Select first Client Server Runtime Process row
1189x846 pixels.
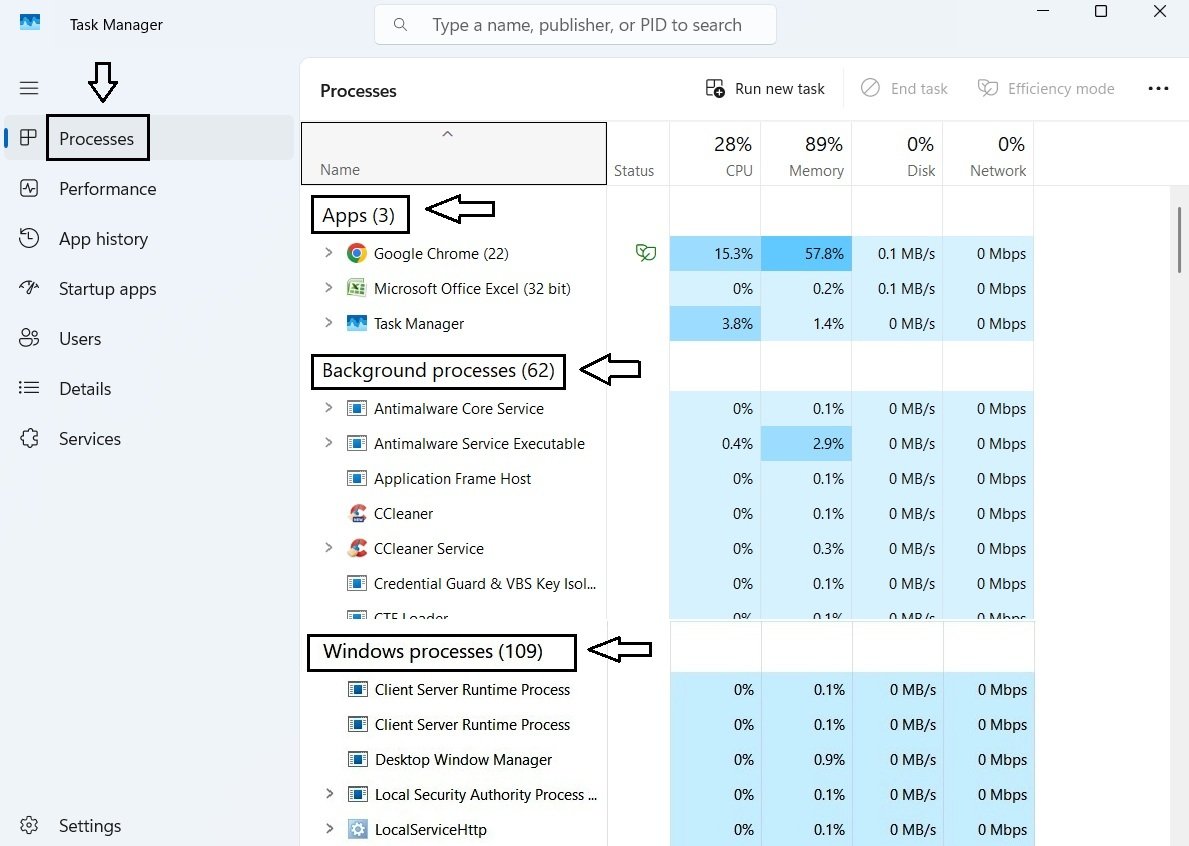[667, 689]
